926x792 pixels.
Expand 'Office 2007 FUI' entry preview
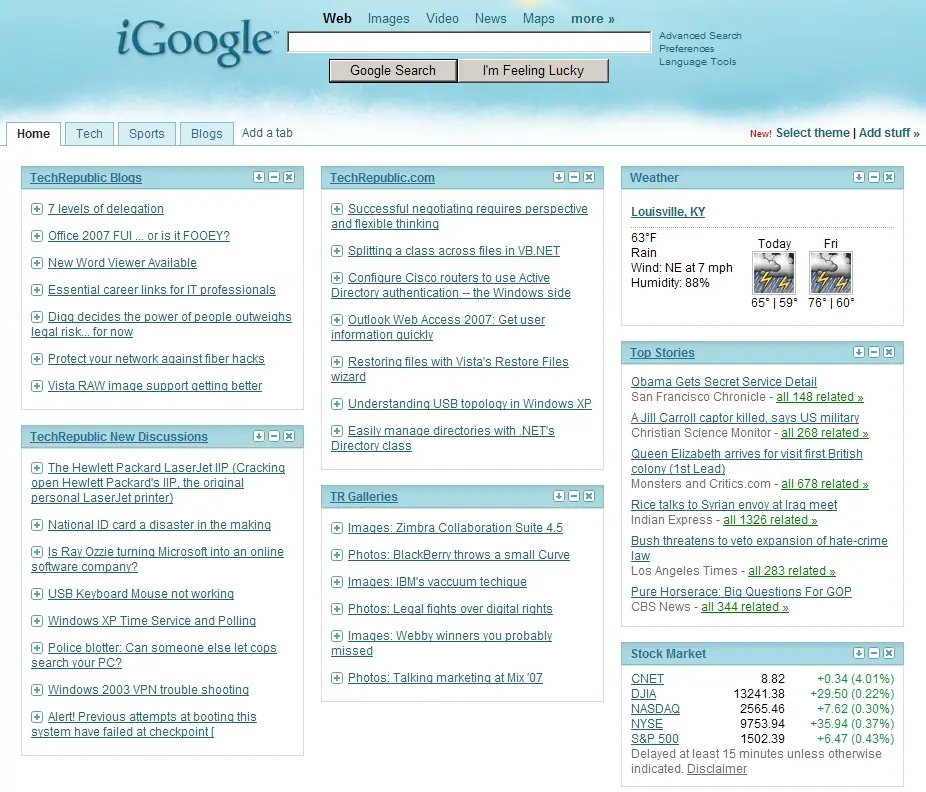pyautogui.click(x=37, y=236)
